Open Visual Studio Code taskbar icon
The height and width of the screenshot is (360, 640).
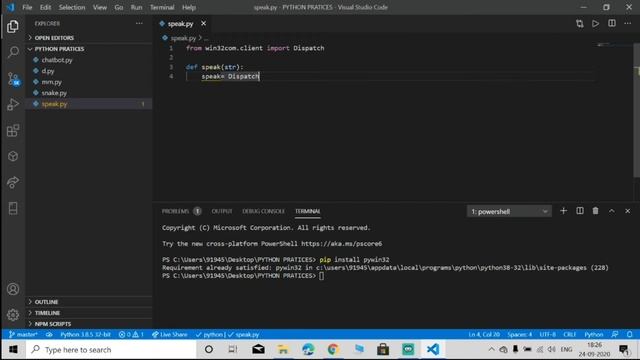(x=433, y=349)
